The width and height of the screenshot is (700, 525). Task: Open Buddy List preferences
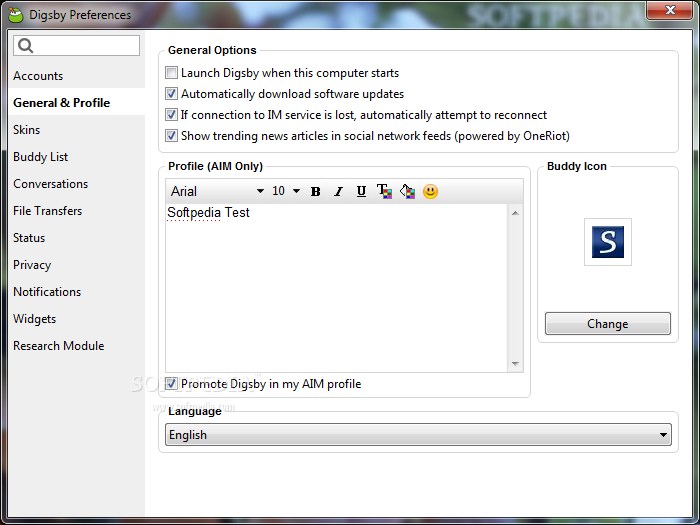76,157
